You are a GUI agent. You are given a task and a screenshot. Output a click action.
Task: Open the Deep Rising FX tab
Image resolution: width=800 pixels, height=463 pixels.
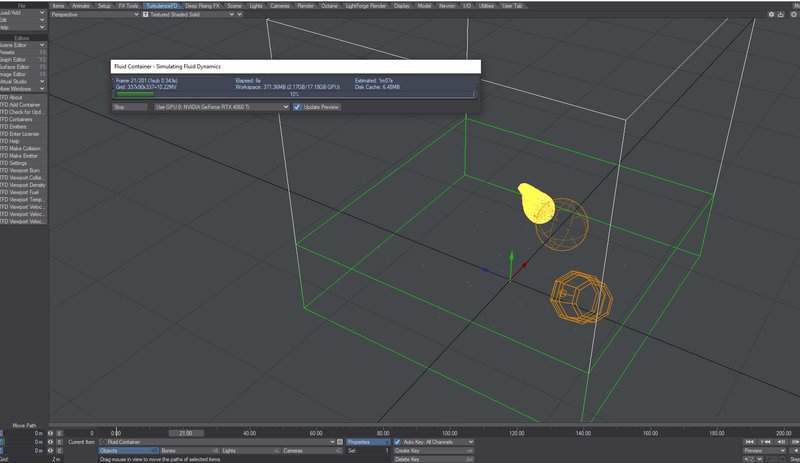pyautogui.click(x=203, y=6)
